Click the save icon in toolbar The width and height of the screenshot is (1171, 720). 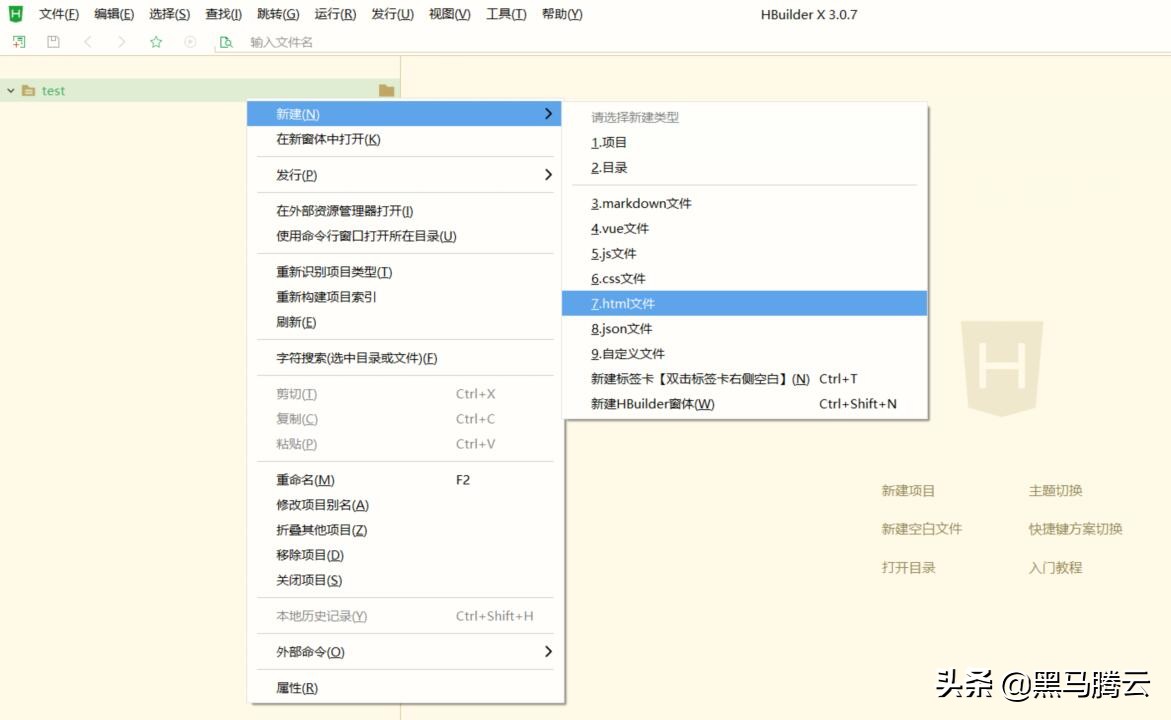(x=54, y=42)
